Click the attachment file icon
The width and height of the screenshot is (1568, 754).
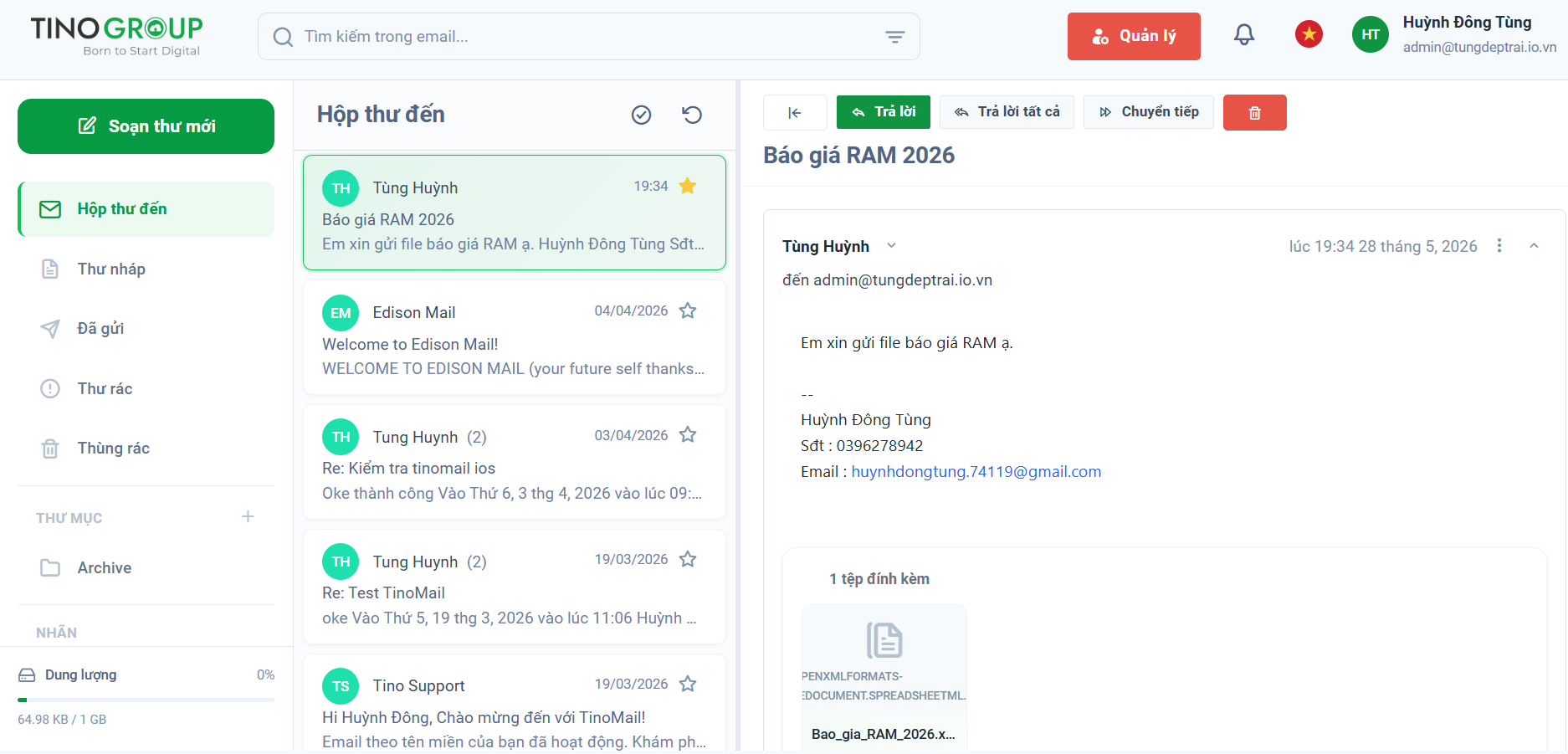pos(884,640)
